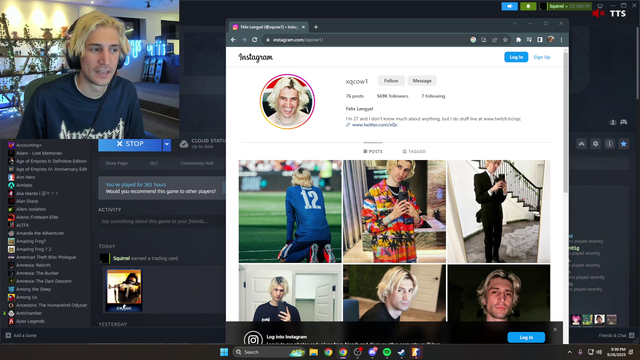Click Log In on the bottom banner

click(526, 338)
